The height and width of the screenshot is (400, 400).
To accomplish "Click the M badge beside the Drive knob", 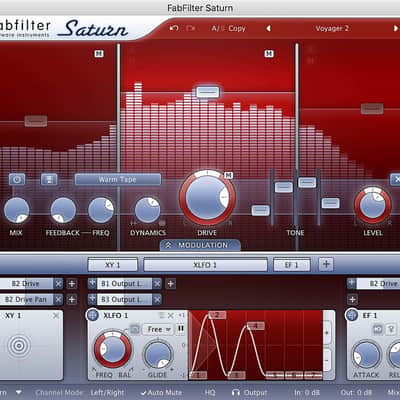I will [228, 175].
